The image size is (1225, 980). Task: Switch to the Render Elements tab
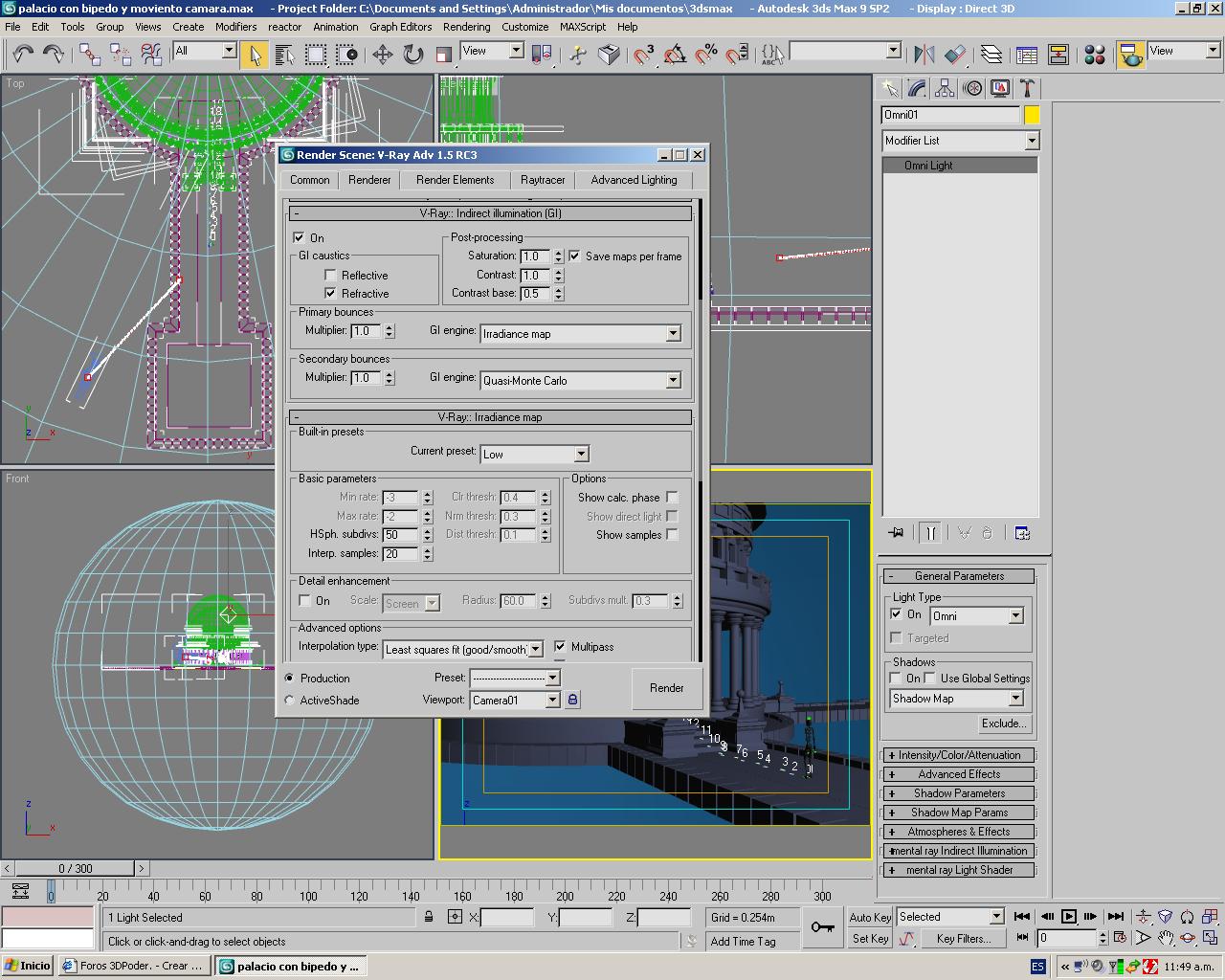point(455,180)
